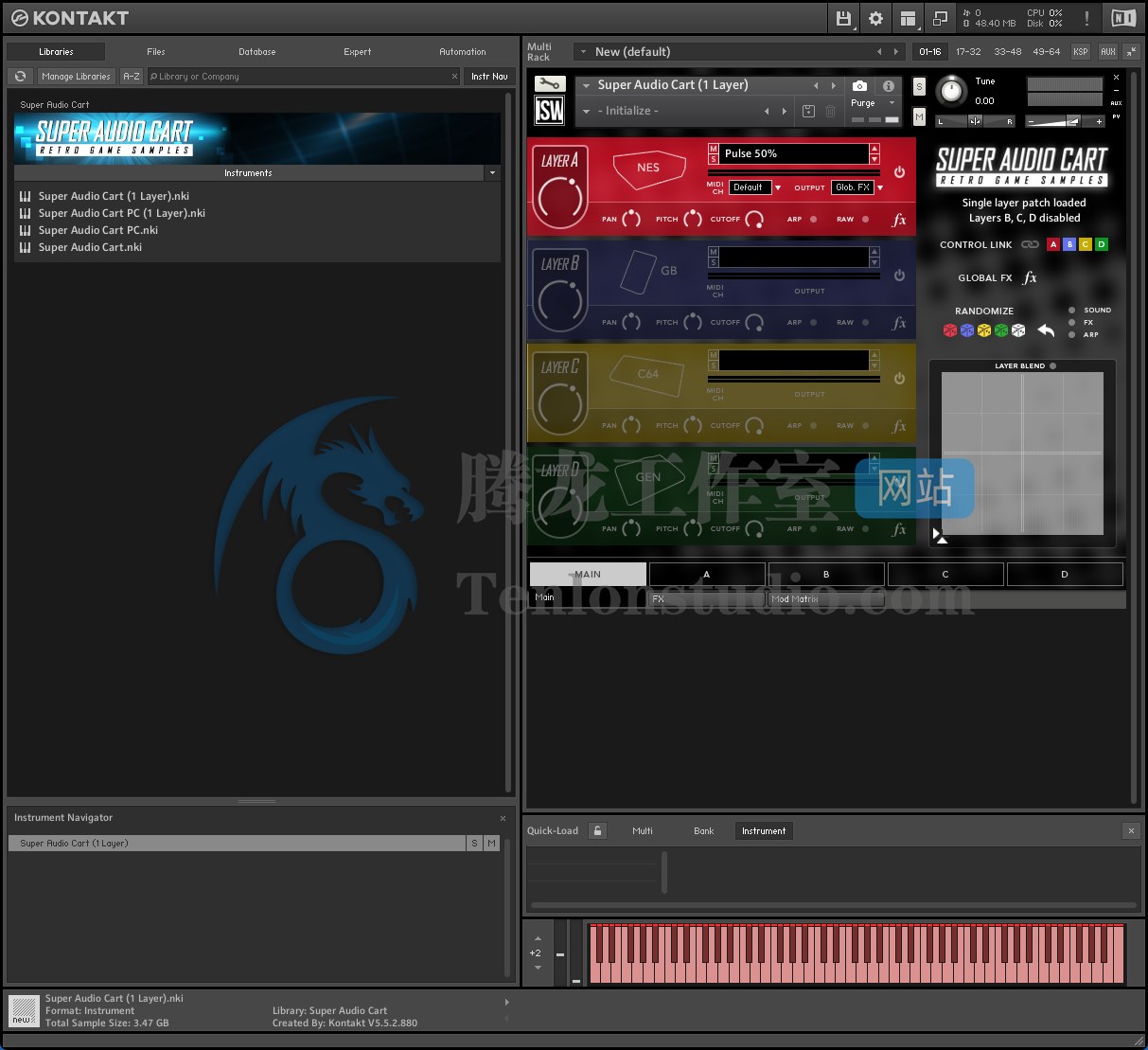
Task: Toggle Control Link A button
Action: 1053,244
